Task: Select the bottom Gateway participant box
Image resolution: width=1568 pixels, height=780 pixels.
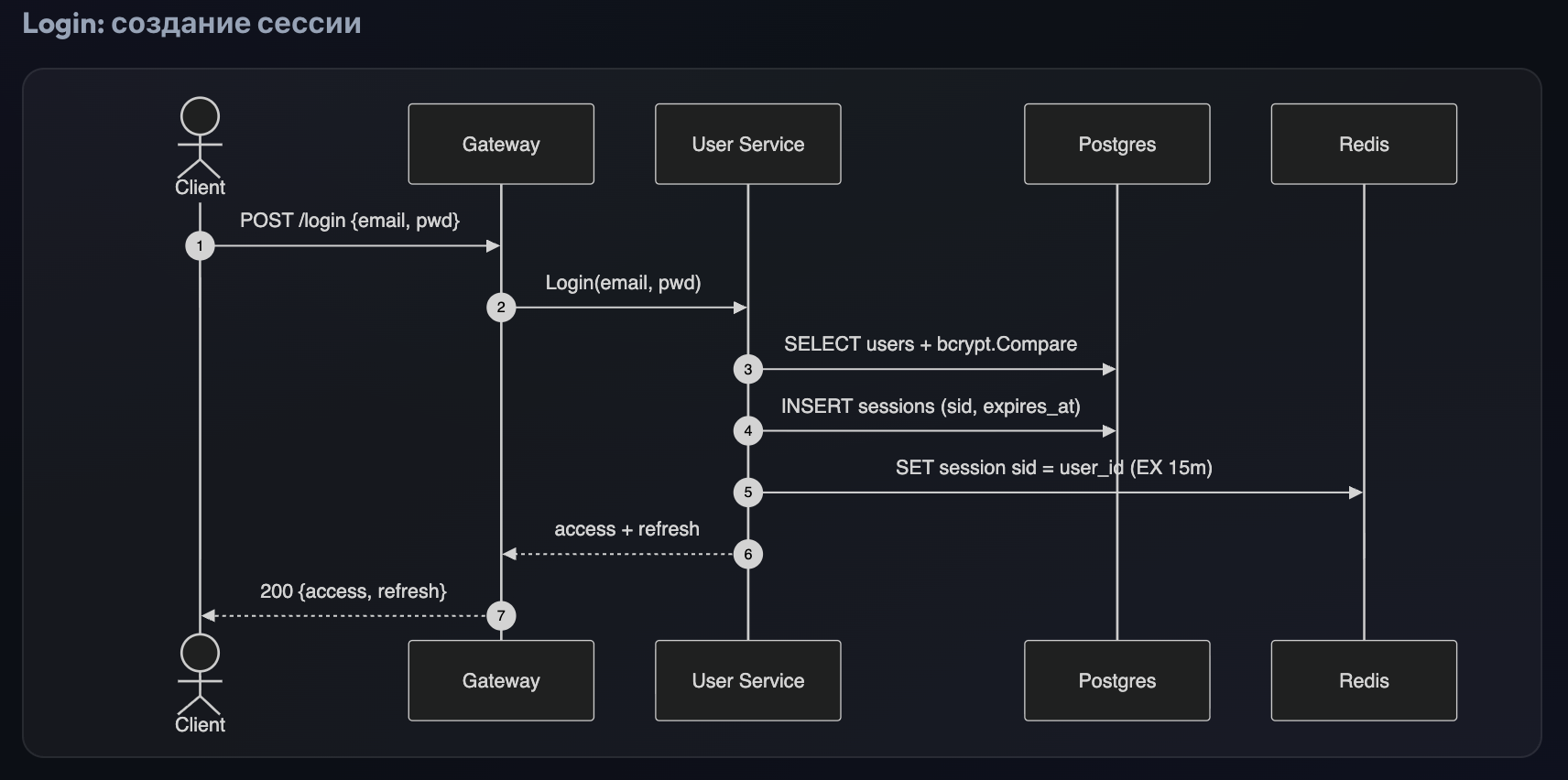Action: coord(501,680)
